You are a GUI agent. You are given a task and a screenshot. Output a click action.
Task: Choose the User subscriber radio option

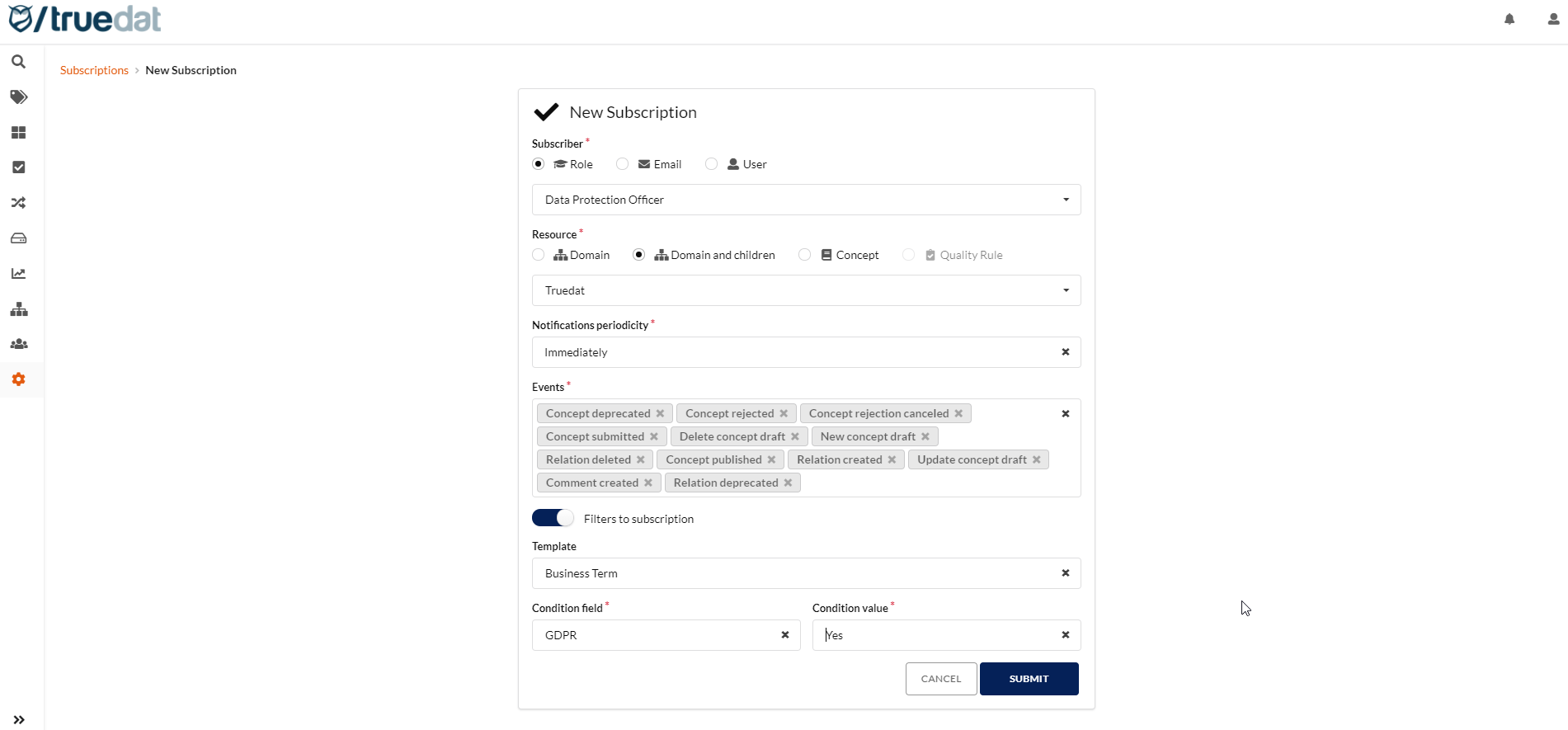coord(712,164)
